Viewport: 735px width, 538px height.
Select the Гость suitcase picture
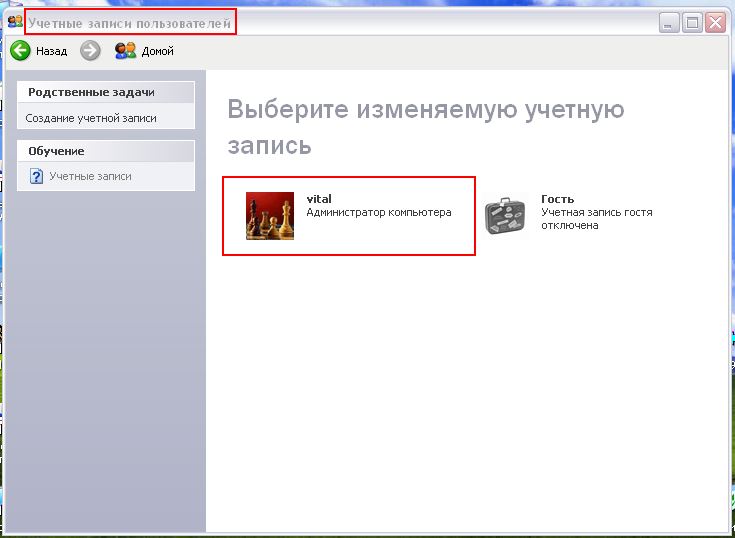pyautogui.click(x=505, y=216)
